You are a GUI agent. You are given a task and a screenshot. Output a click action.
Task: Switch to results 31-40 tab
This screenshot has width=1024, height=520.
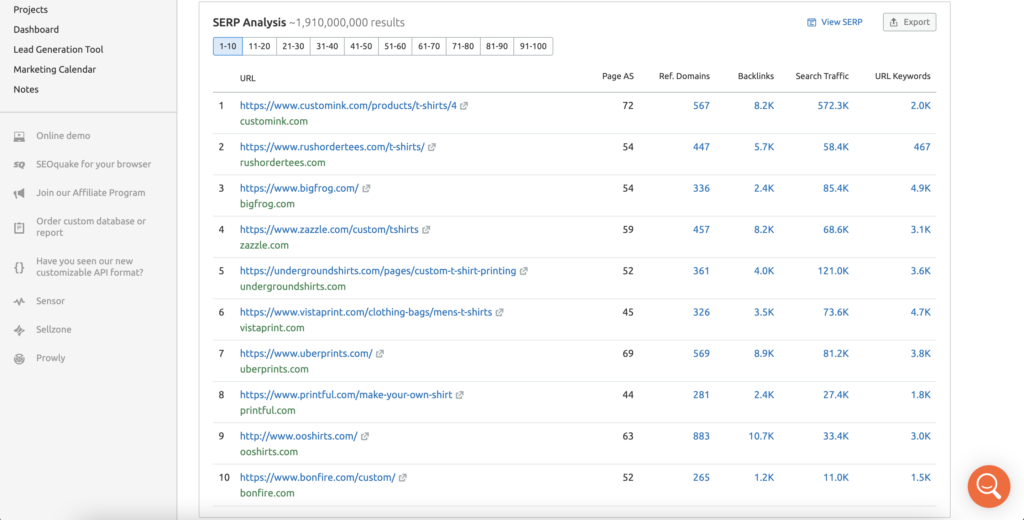click(327, 46)
